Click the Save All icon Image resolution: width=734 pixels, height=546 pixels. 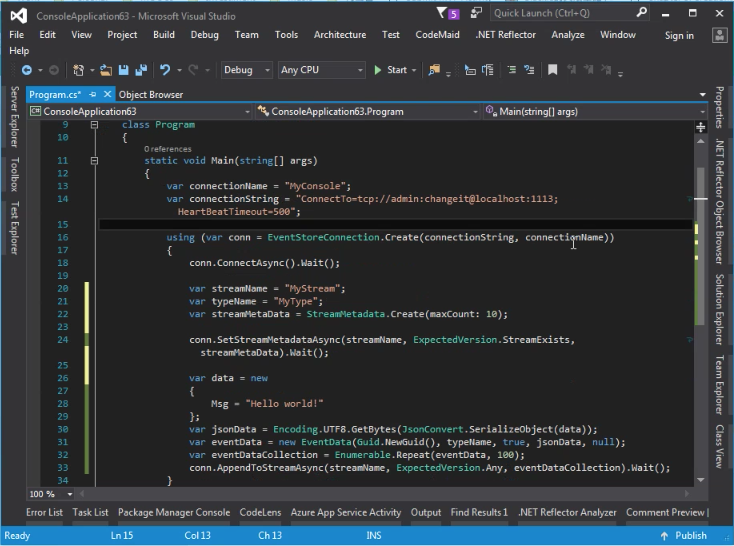click(141, 70)
